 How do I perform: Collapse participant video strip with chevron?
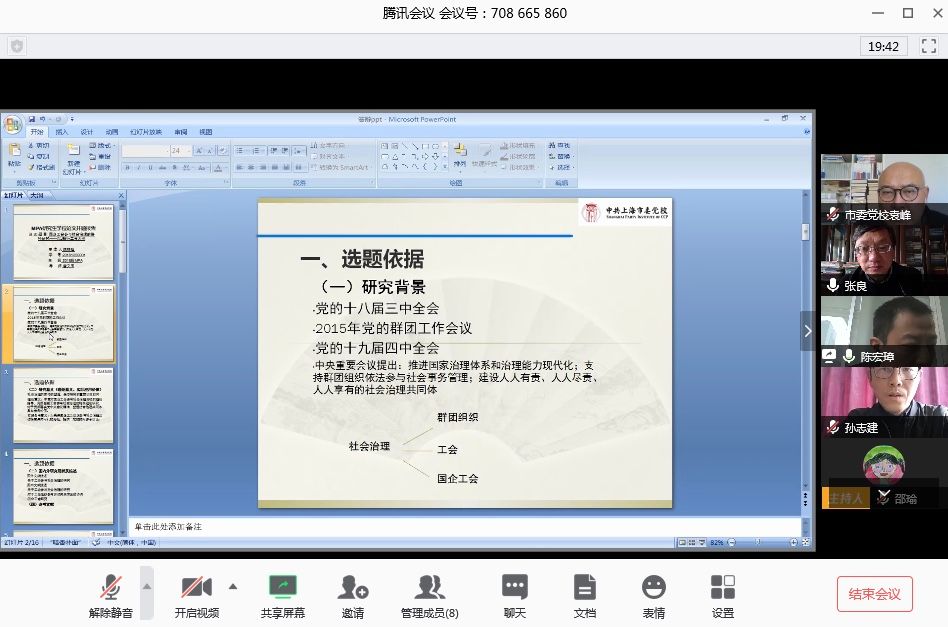pyautogui.click(x=808, y=331)
